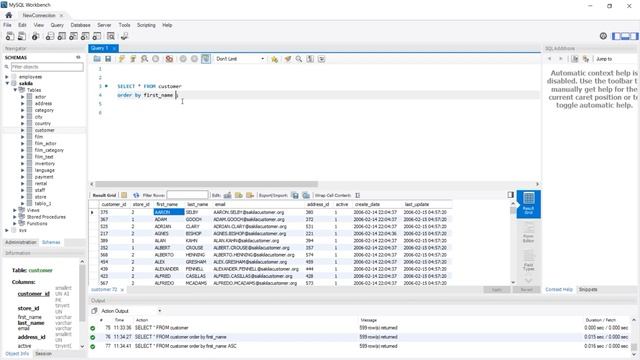This screenshot has height=360, width=640.
Task: Refresh the result grid data
Action: 136,195
